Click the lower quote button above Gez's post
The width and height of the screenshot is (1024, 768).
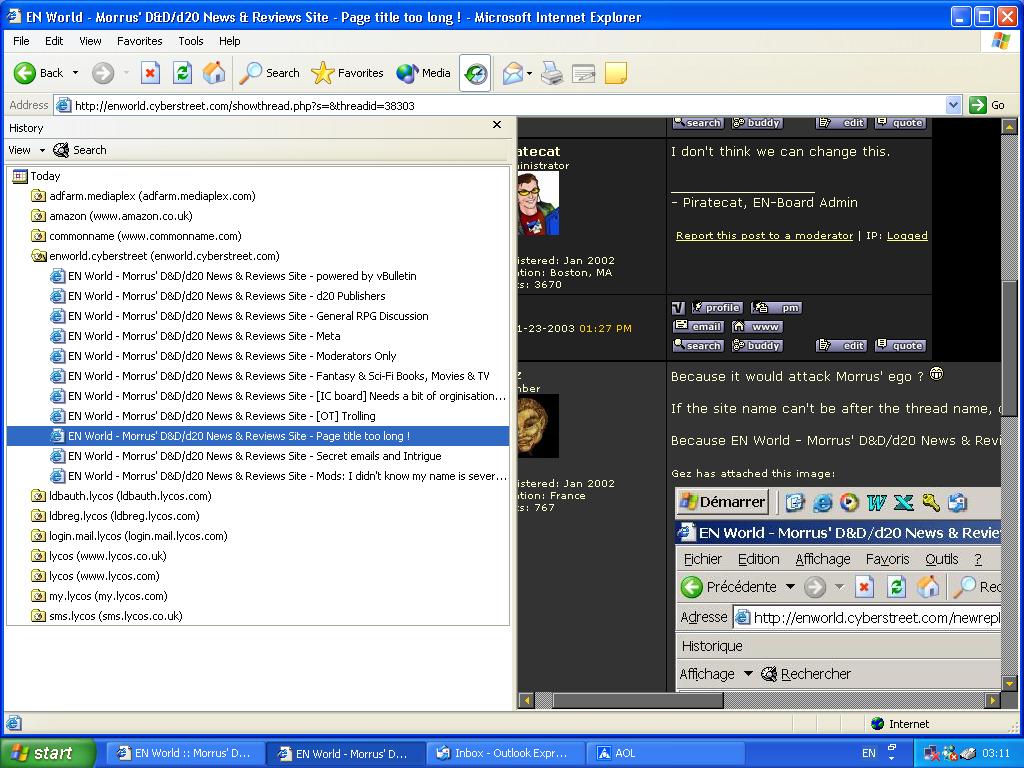coord(900,345)
